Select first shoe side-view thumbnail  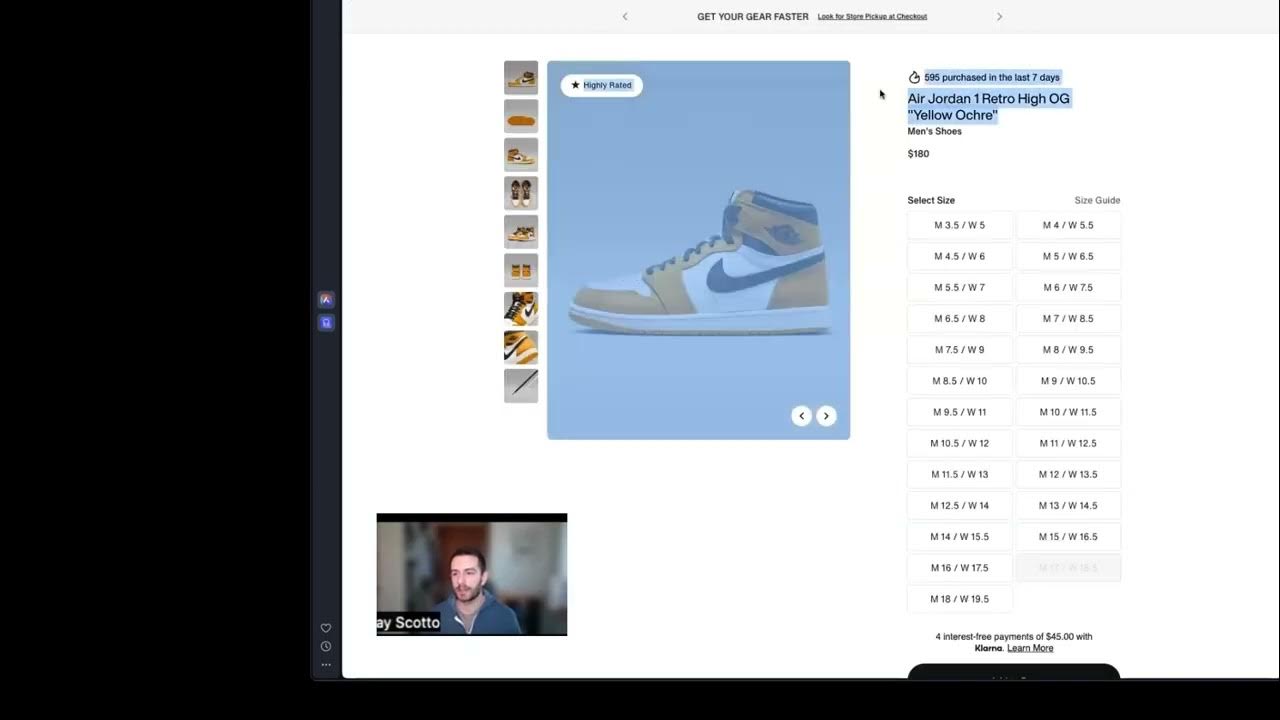[x=521, y=78]
